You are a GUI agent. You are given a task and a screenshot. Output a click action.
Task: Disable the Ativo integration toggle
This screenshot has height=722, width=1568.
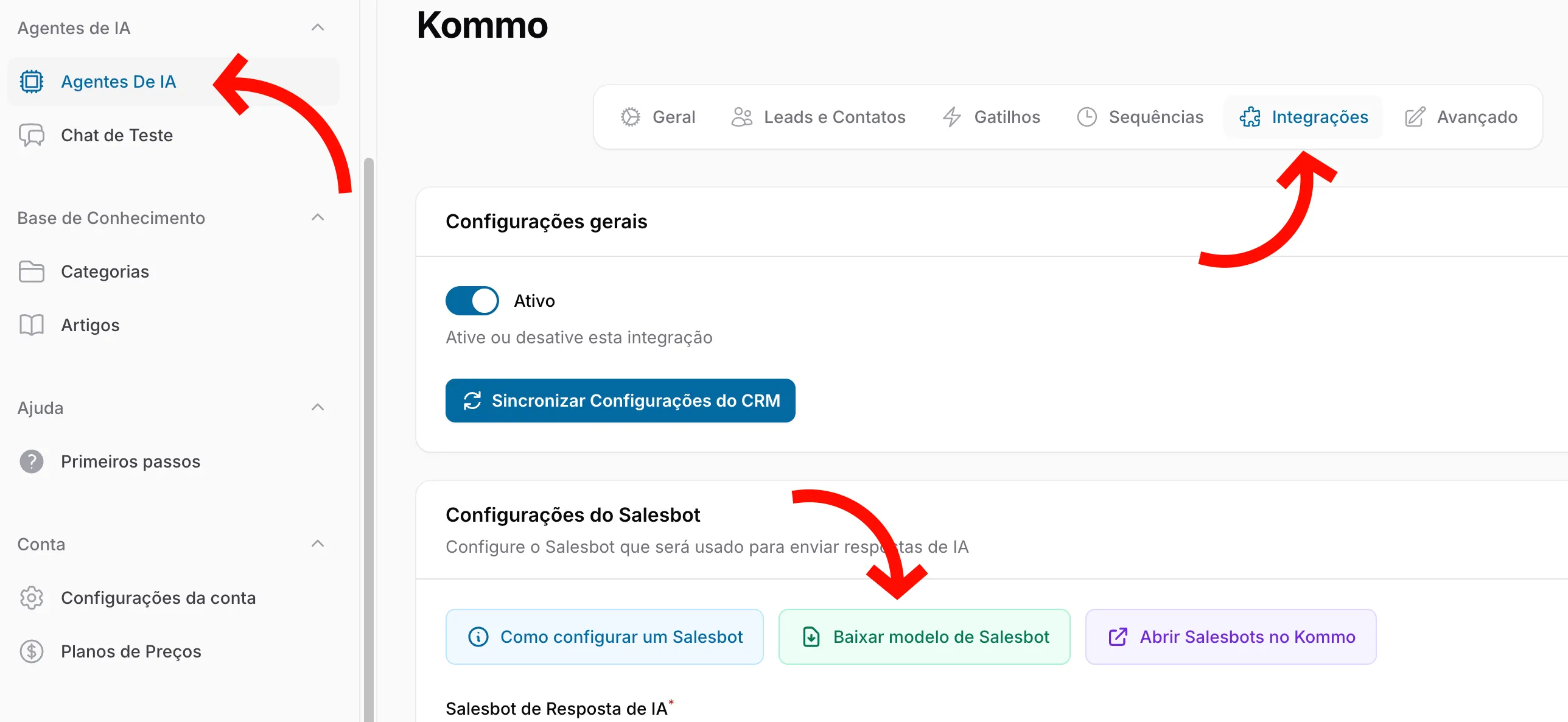click(x=472, y=301)
